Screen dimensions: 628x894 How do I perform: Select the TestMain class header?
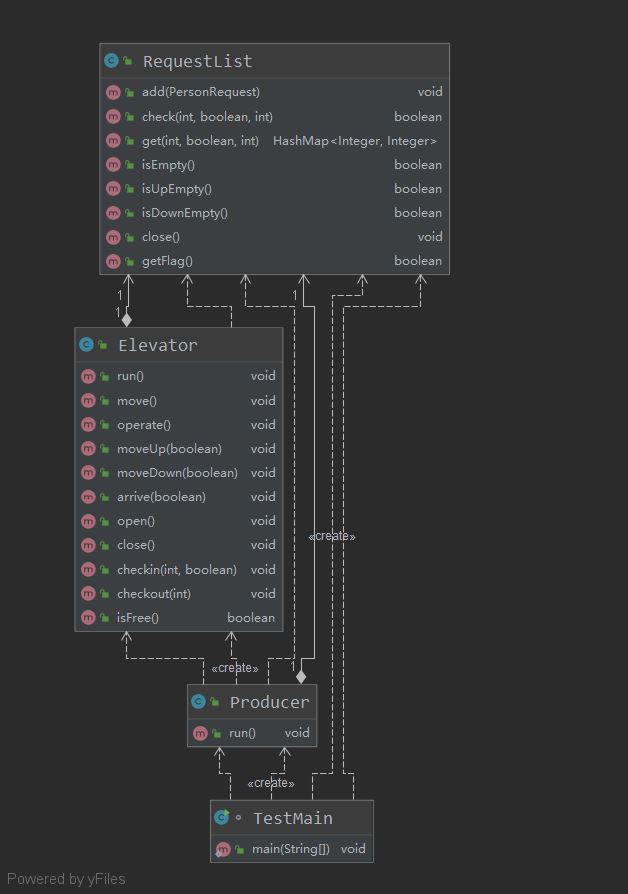pyautogui.click(x=291, y=818)
